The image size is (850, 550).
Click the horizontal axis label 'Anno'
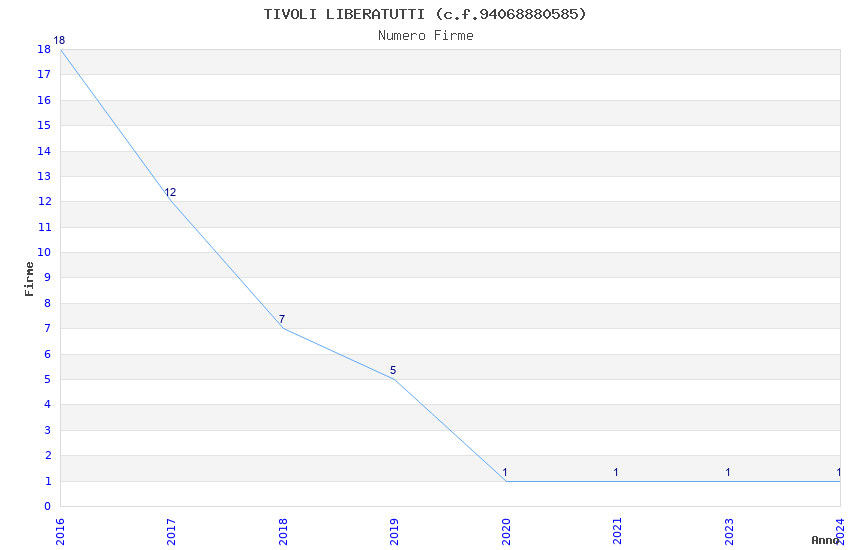click(x=825, y=540)
